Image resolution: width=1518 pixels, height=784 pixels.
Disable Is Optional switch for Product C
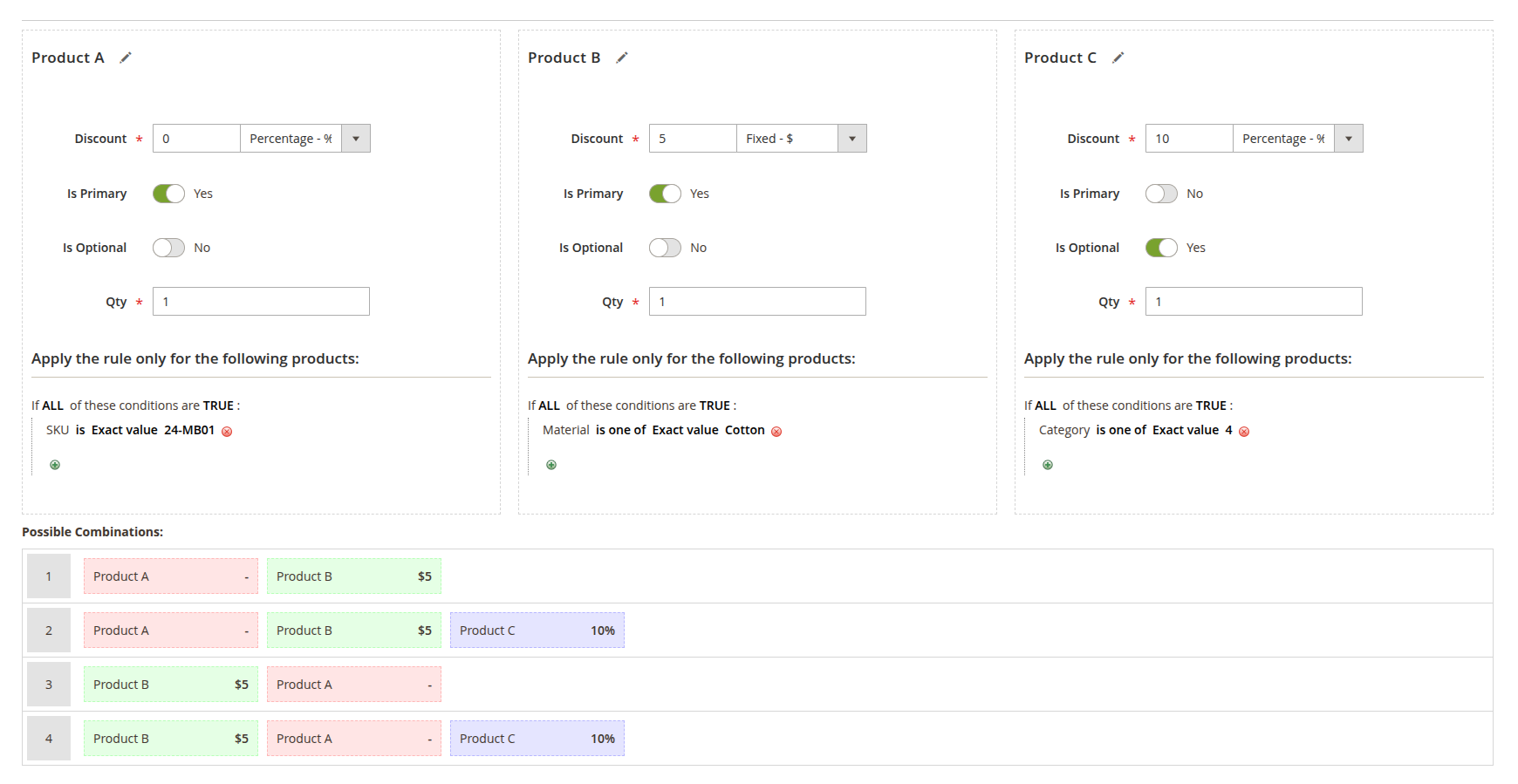(x=1161, y=248)
